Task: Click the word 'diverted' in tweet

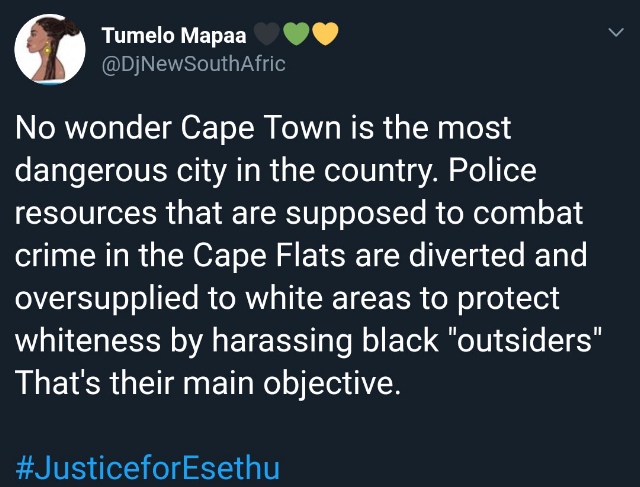Action: click(x=467, y=255)
